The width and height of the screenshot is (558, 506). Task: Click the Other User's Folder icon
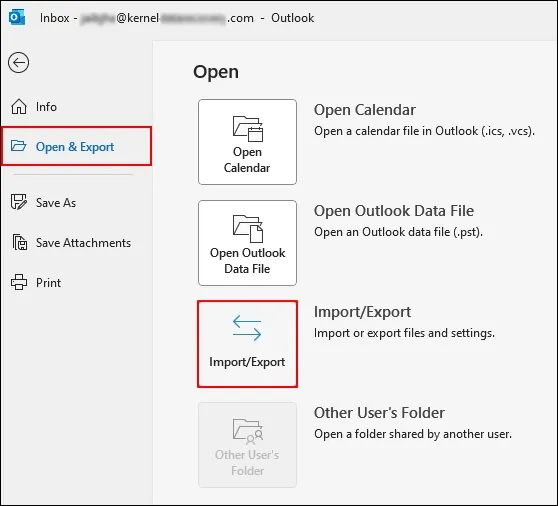tap(248, 432)
